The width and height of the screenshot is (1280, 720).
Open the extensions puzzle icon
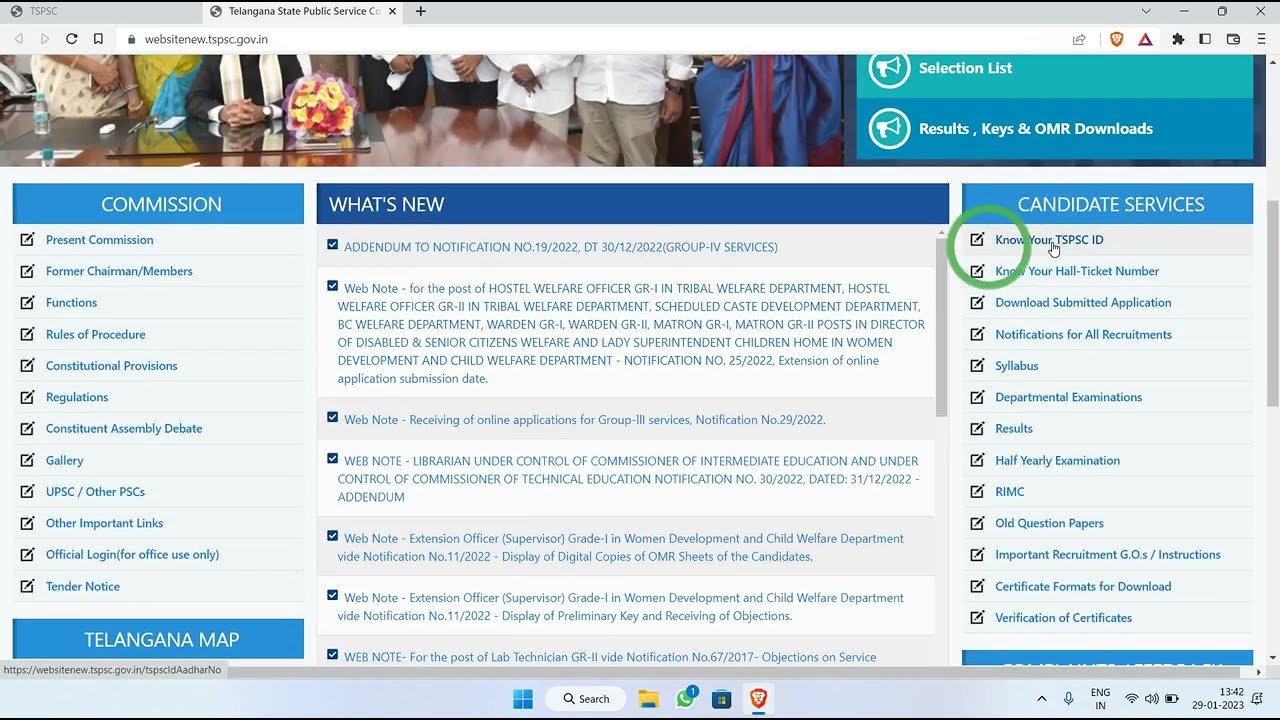tap(1178, 39)
